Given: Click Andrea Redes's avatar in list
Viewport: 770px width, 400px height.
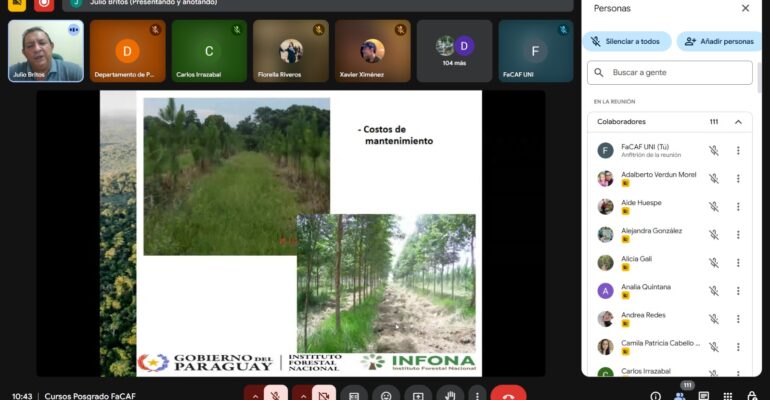Looking at the screenshot, I should [x=605, y=319].
